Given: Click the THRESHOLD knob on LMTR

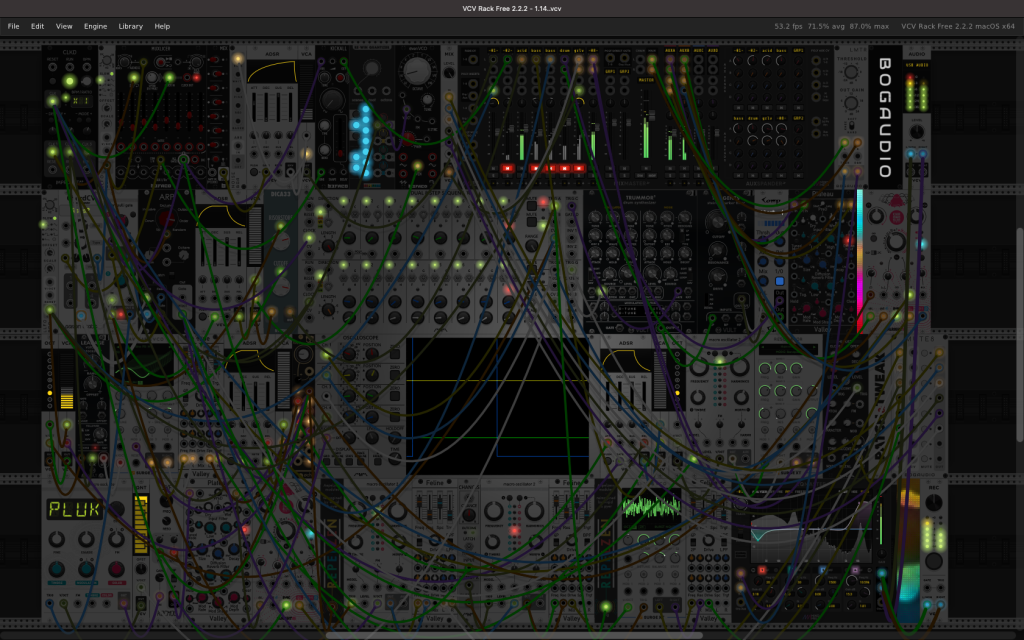Looking at the screenshot, I should click(851, 72).
